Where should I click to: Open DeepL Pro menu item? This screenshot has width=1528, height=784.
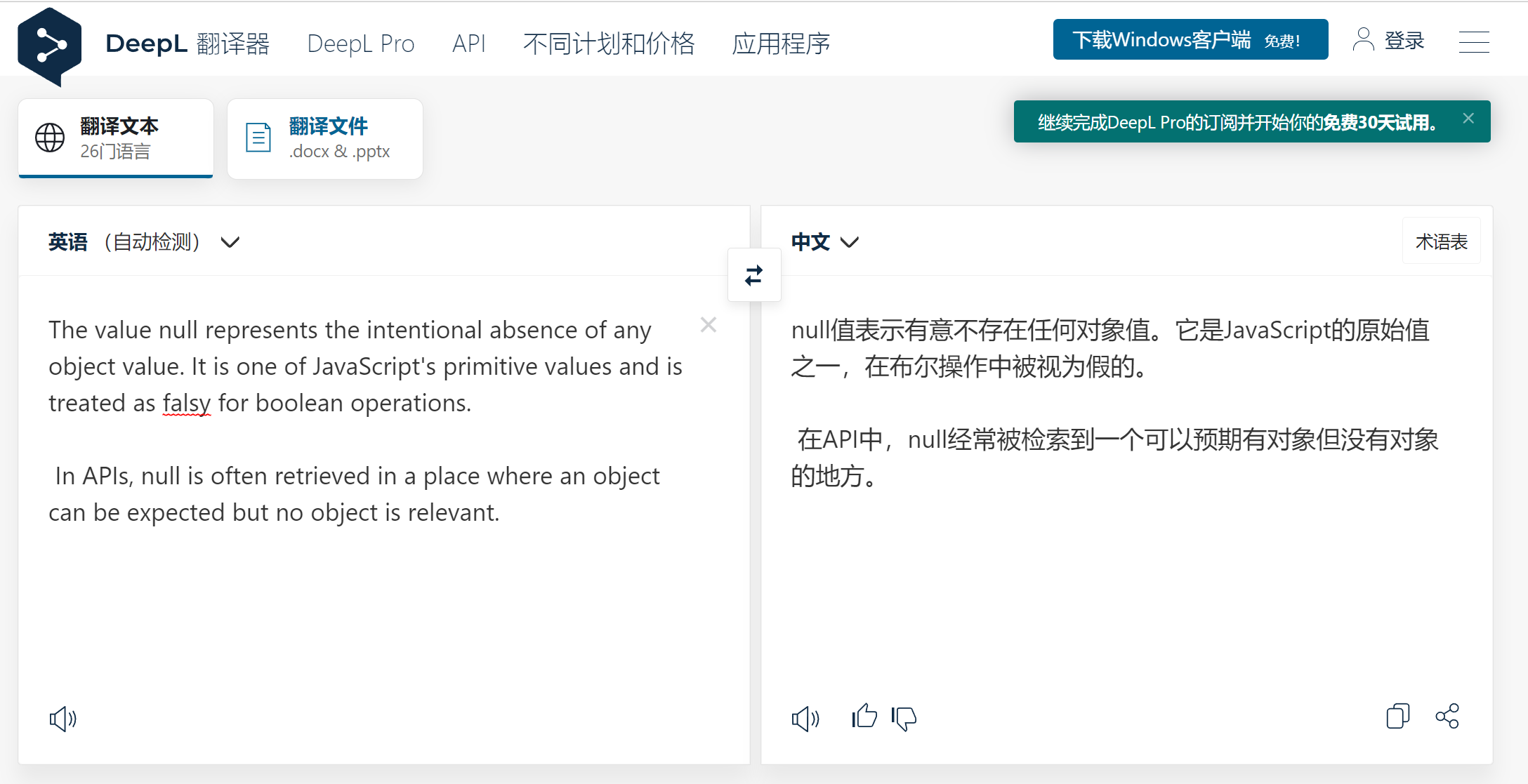tap(361, 44)
